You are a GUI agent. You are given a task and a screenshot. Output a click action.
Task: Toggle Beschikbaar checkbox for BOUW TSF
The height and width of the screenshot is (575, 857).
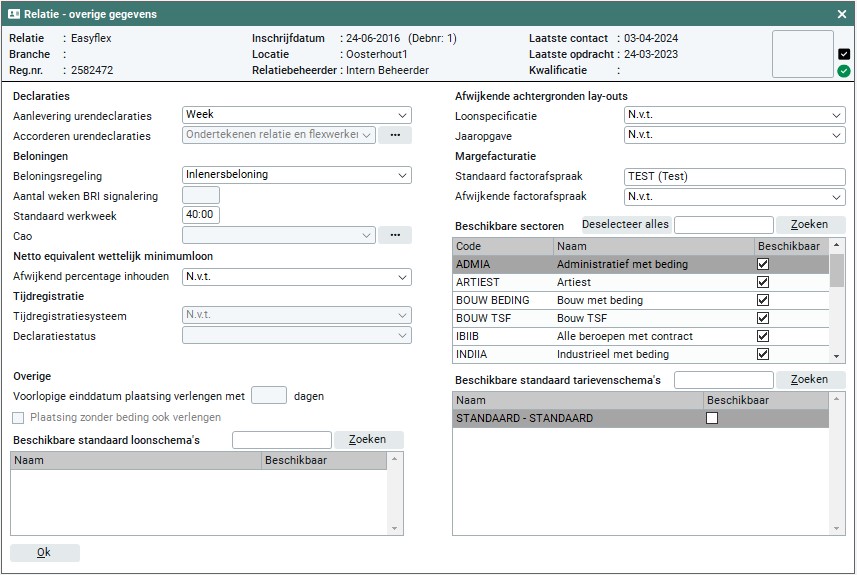(763, 318)
